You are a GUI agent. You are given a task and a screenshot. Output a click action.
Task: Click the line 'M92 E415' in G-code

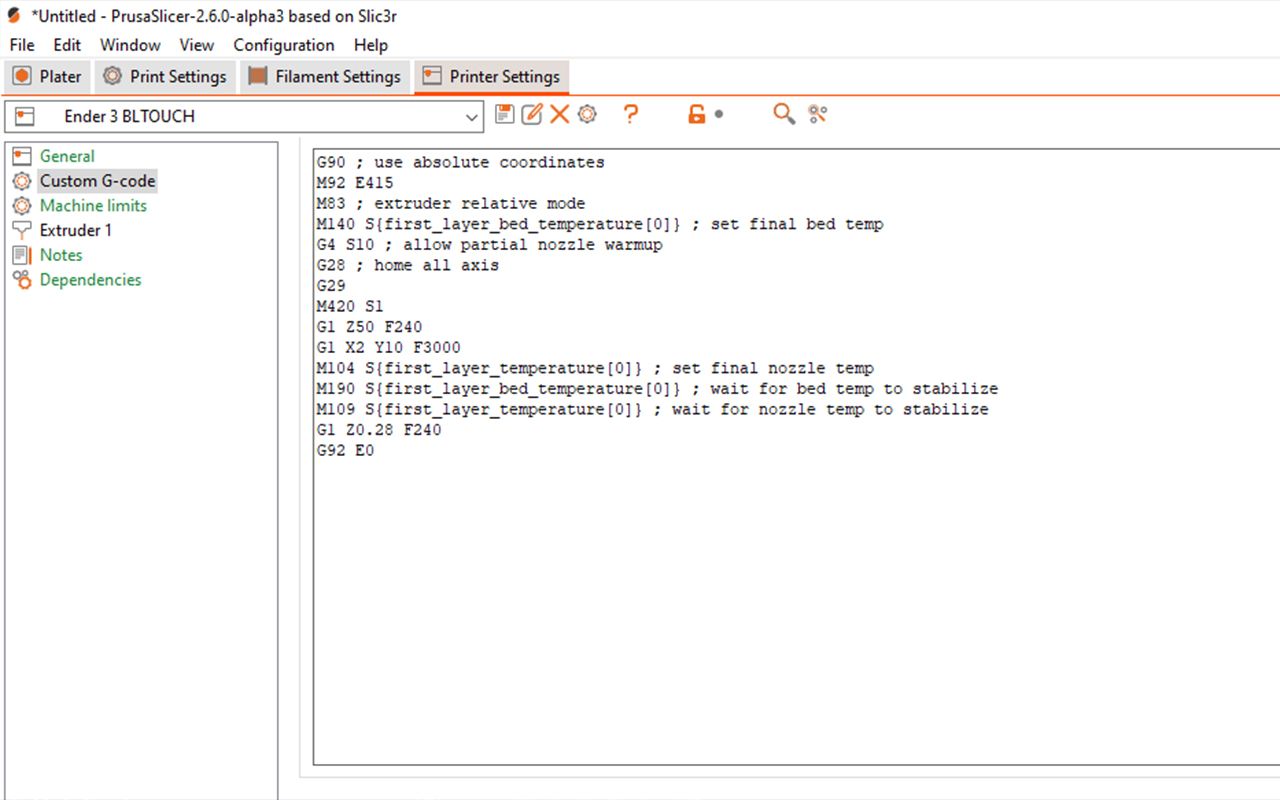pos(355,183)
